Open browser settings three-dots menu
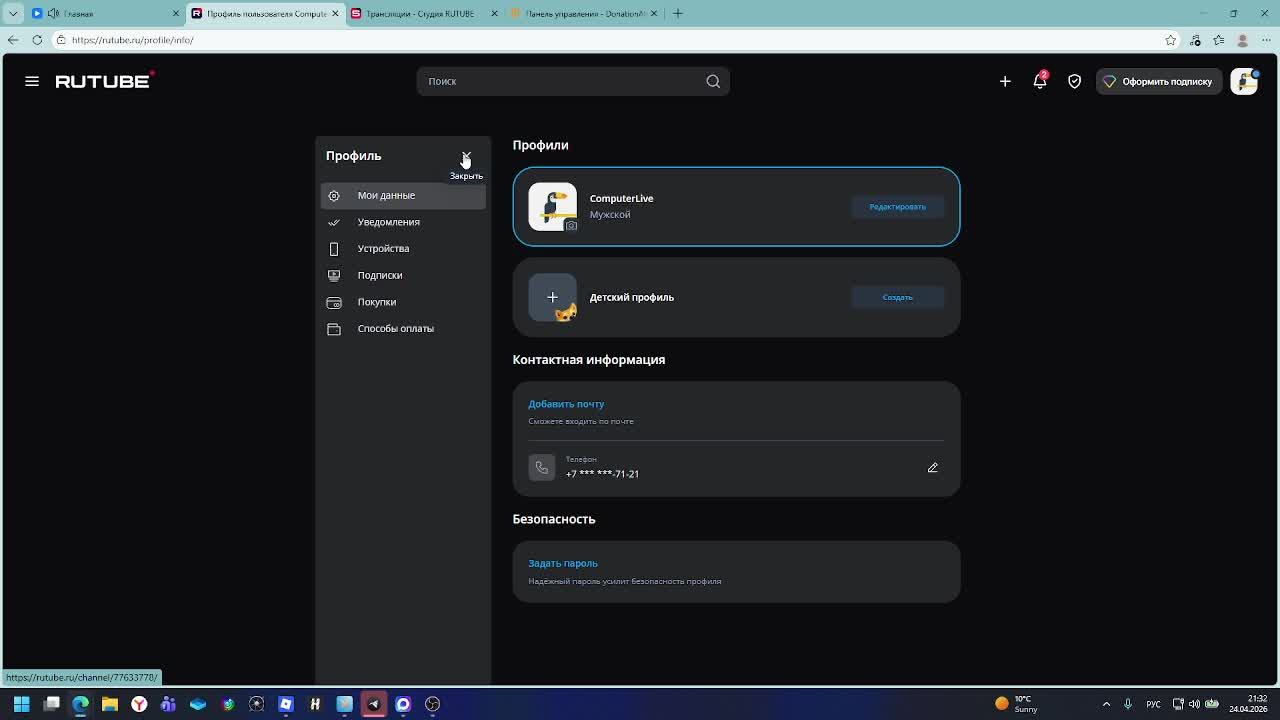This screenshot has height=720, width=1280. [1266, 40]
